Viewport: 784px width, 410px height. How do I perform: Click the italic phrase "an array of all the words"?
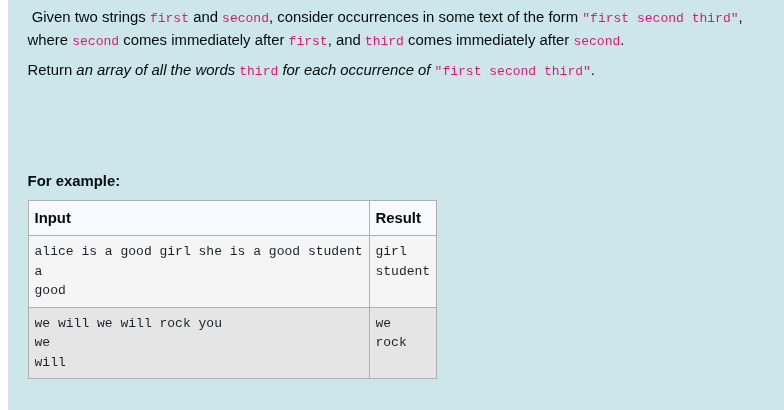155,70
